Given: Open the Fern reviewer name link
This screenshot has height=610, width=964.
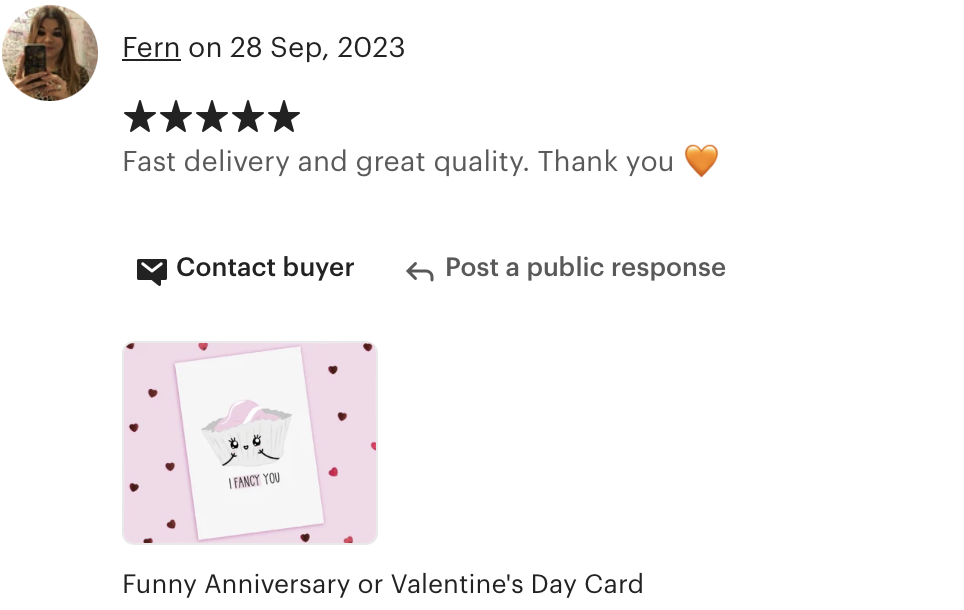Looking at the screenshot, I should pos(151,48).
